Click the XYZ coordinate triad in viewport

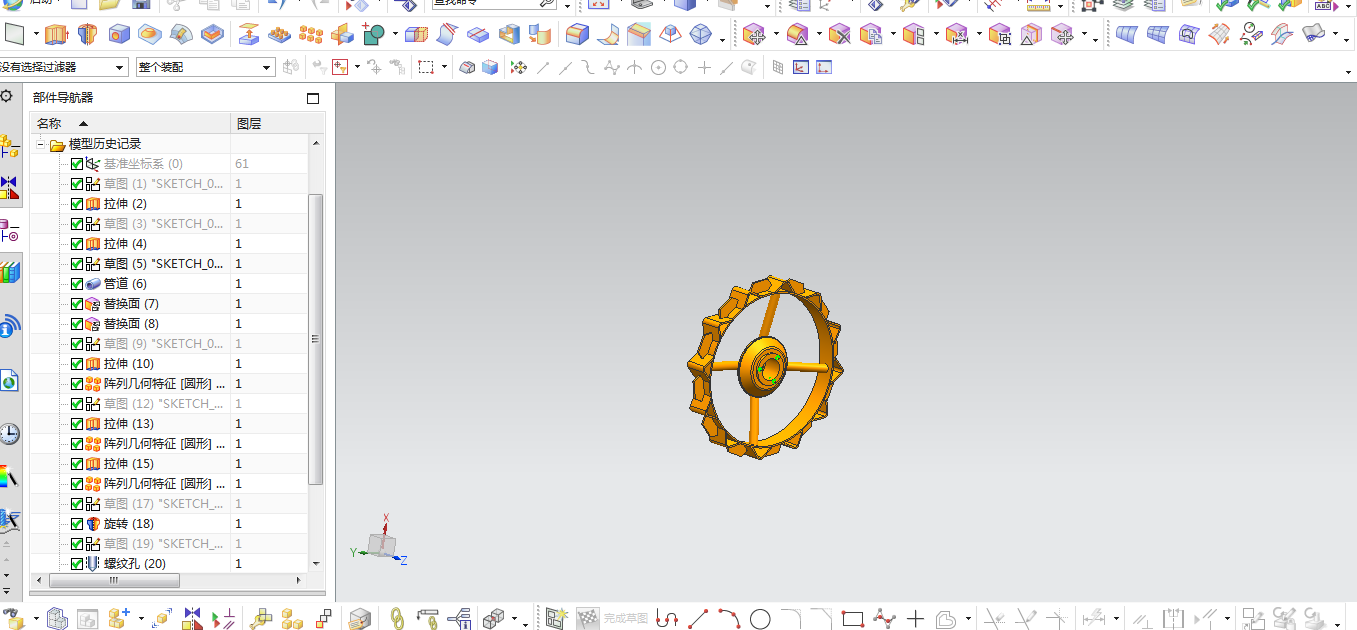click(378, 542)
